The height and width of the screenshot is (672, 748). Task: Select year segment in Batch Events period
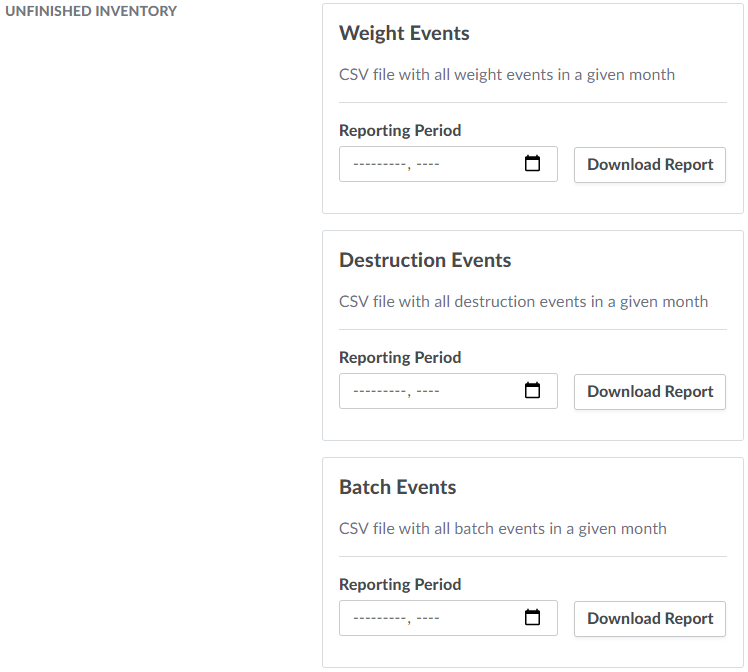pos(427,618)
